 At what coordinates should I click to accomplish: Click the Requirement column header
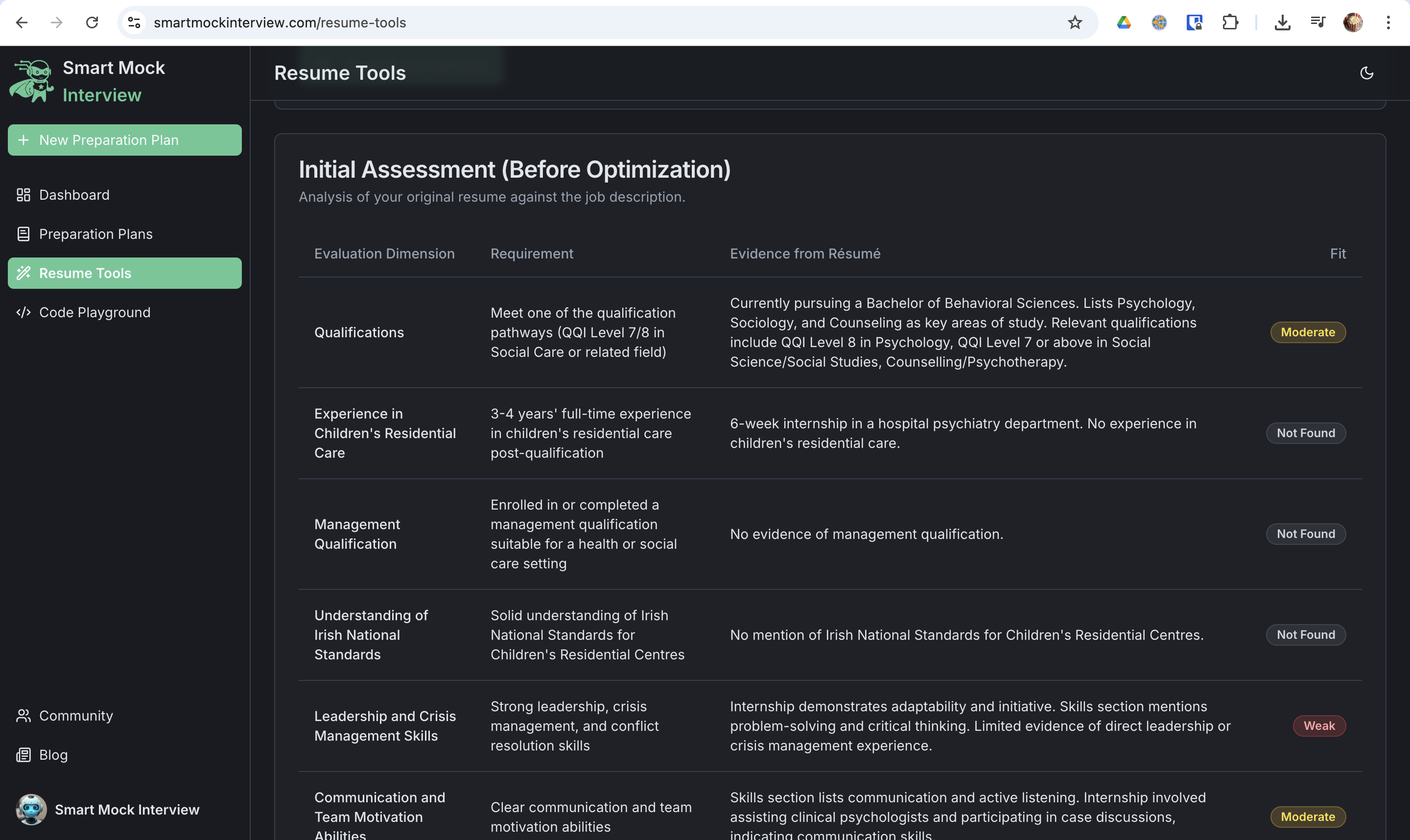click(532, 254)
